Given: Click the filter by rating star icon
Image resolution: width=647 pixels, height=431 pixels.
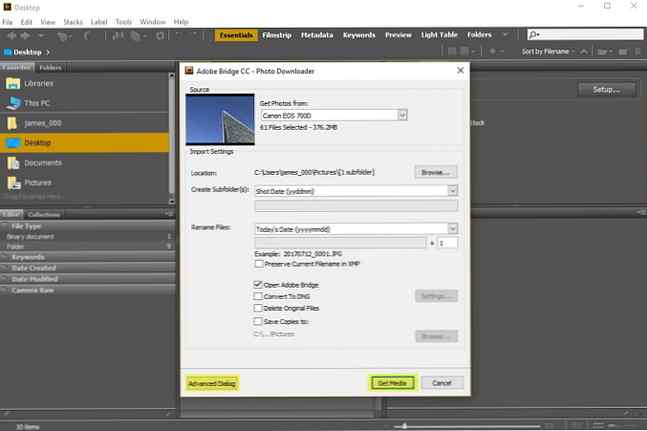Looking at the screenshot, I should 493,52.
